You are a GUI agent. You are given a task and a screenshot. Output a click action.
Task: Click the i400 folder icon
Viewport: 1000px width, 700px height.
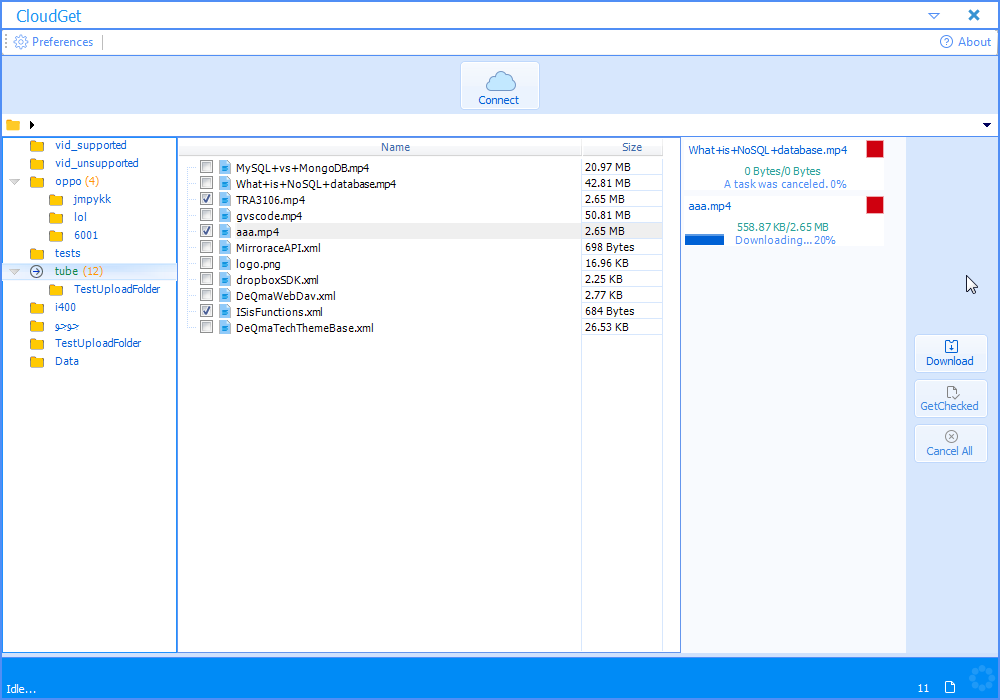(x=37, y=308)
